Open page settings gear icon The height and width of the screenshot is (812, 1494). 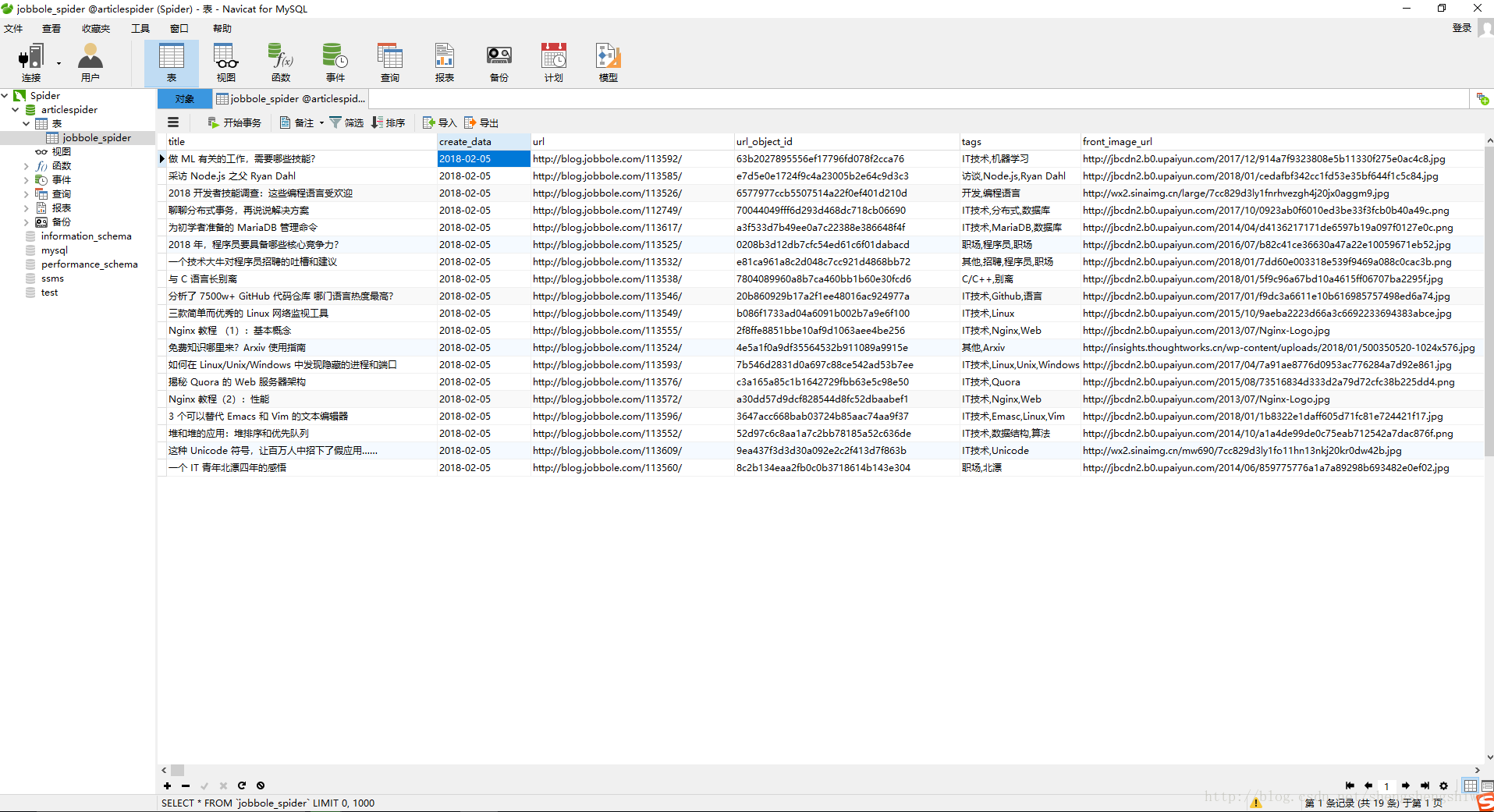[x=1443, y=785]
